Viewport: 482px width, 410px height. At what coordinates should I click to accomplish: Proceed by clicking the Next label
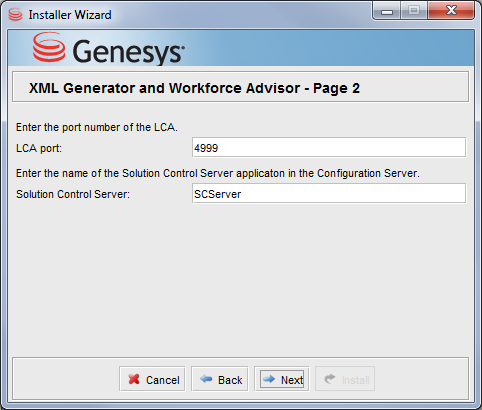292,380
